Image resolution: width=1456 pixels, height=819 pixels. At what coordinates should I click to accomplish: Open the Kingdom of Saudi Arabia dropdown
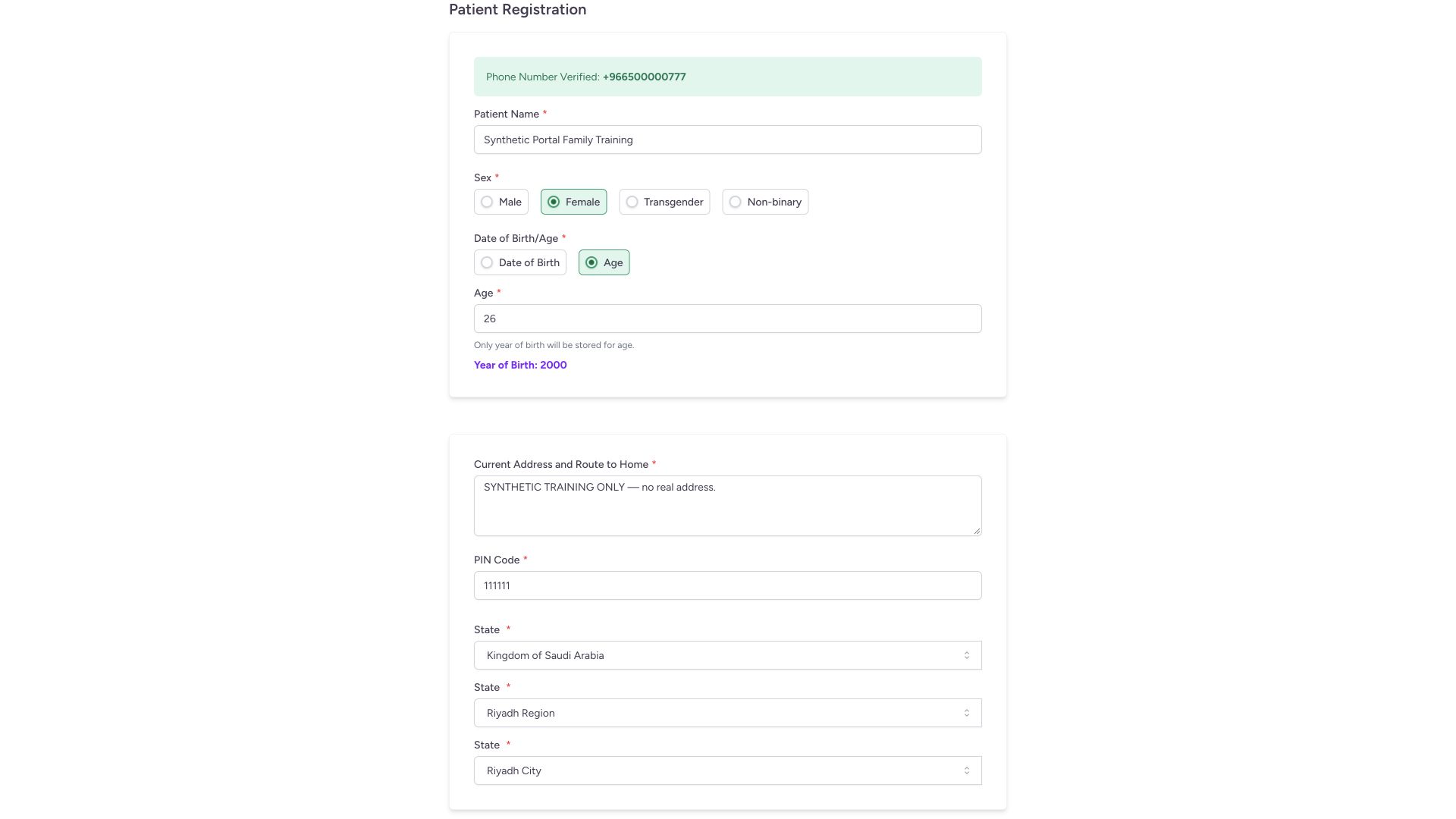728,655
